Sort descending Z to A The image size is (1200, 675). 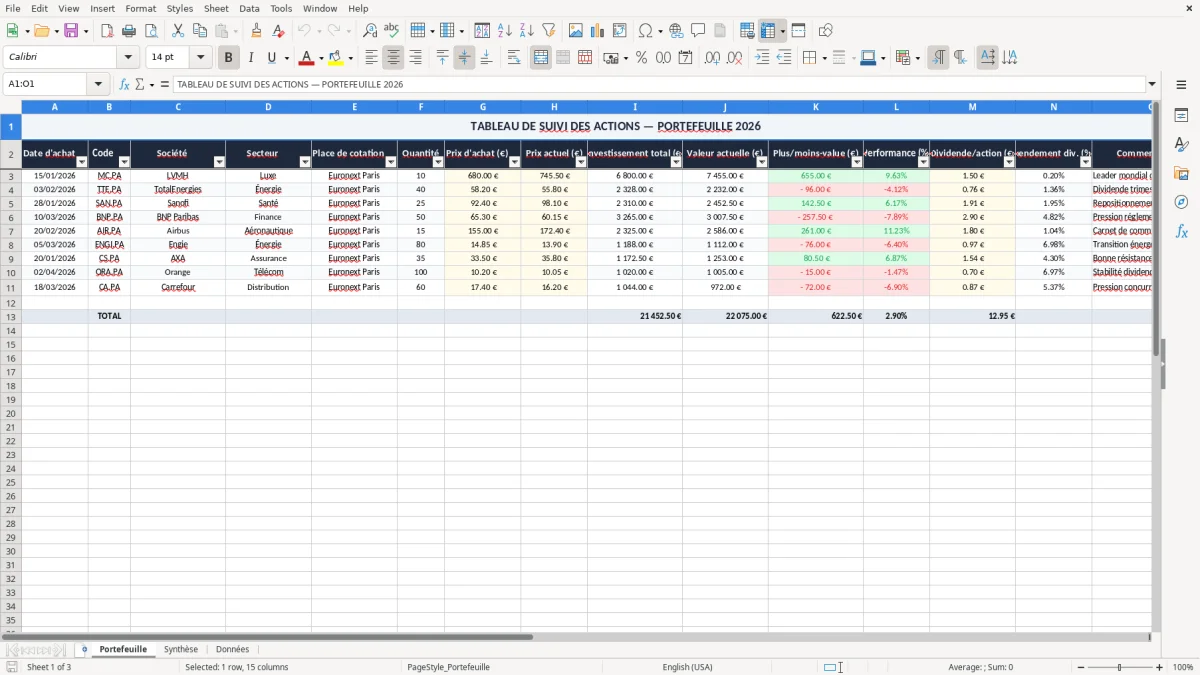click(x=527, y=31)
